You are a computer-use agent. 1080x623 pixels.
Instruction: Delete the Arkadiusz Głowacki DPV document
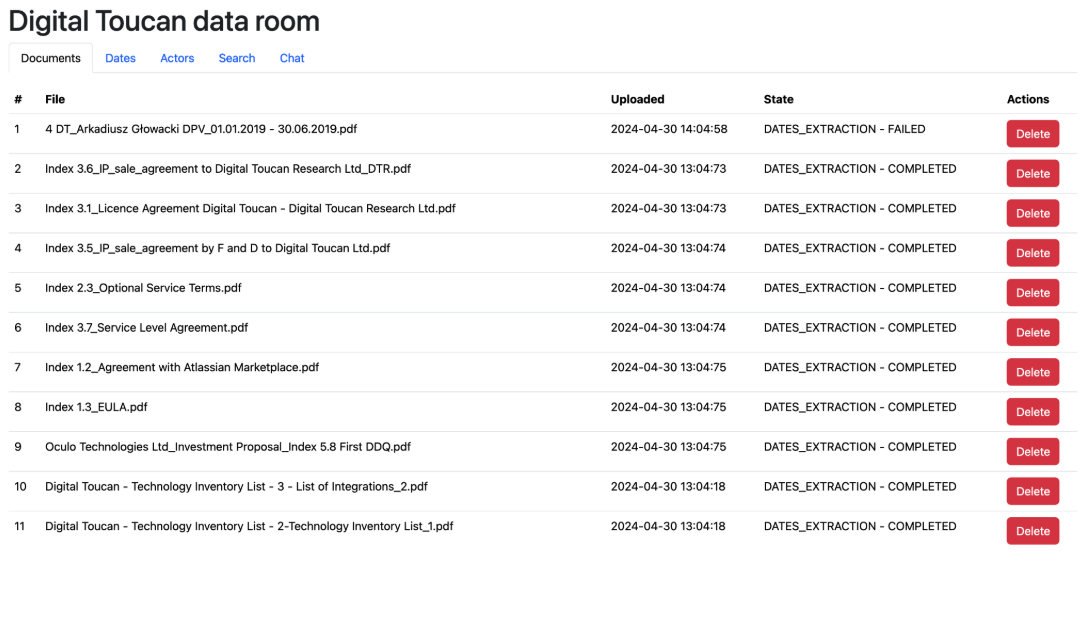tap(1032, 134)
